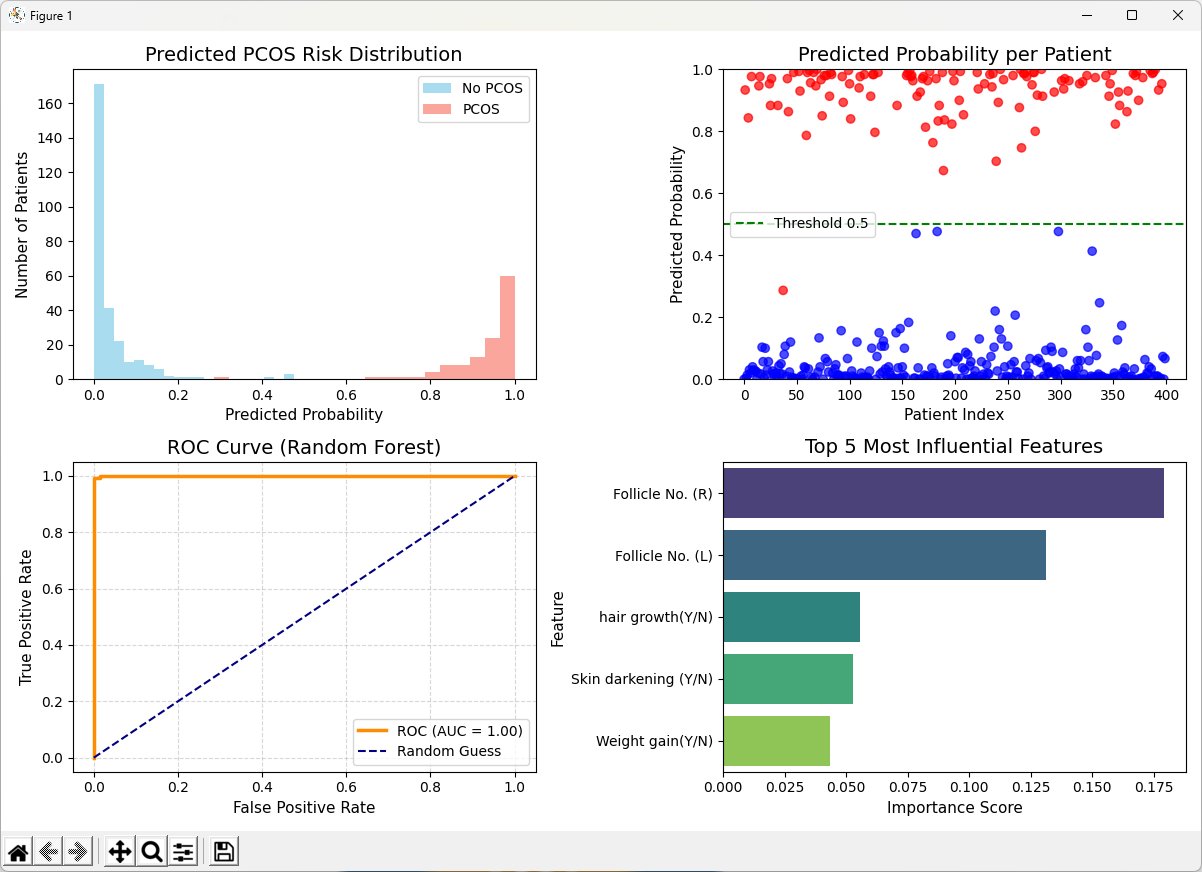Screen dimensions: 1202x872
Task: Open the Configure subplots sliders icon
Action: tap(183, 852)
